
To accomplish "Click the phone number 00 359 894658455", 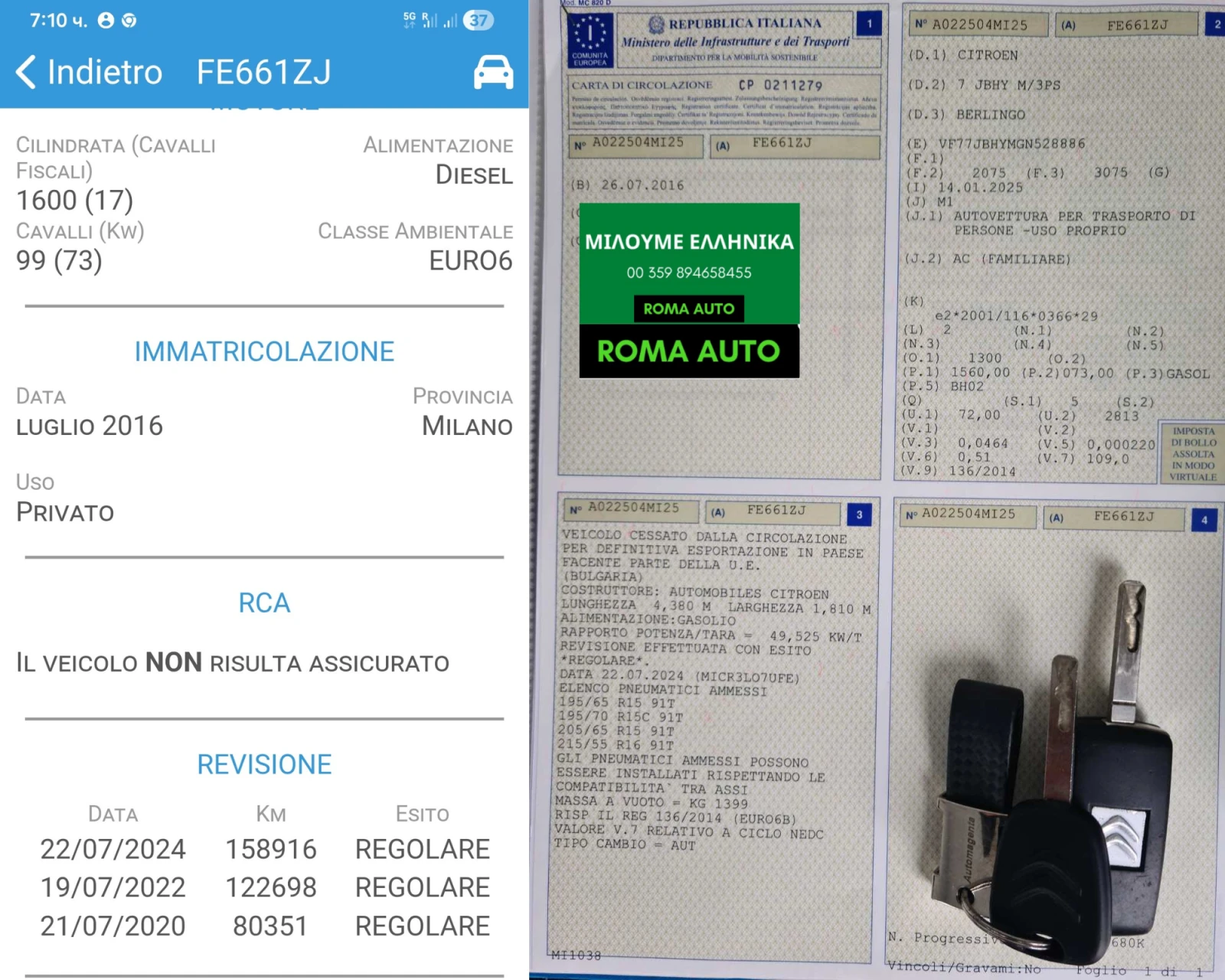I will (x=688, y=273).
